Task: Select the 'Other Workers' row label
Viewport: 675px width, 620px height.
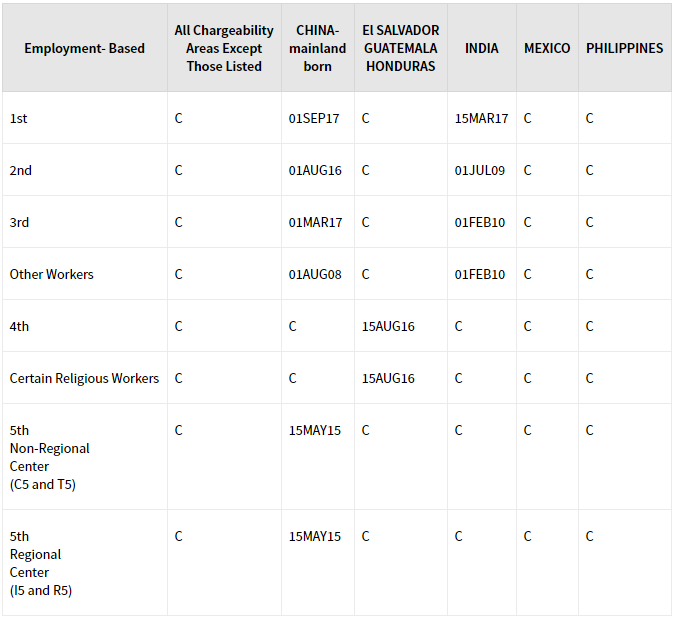Action: 52,275
